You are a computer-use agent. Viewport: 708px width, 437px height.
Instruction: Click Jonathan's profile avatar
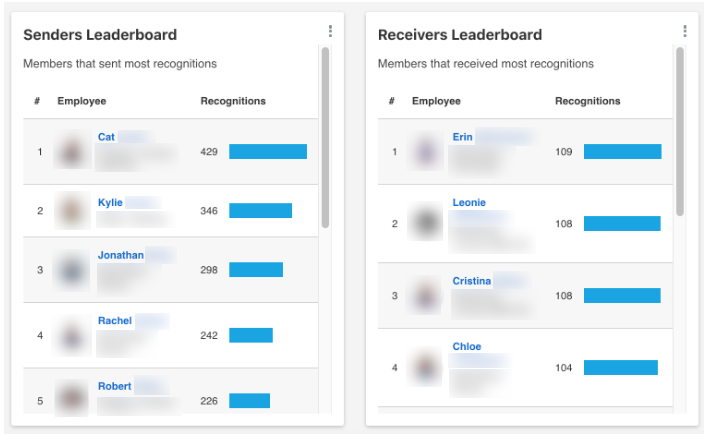click(71, 270)
